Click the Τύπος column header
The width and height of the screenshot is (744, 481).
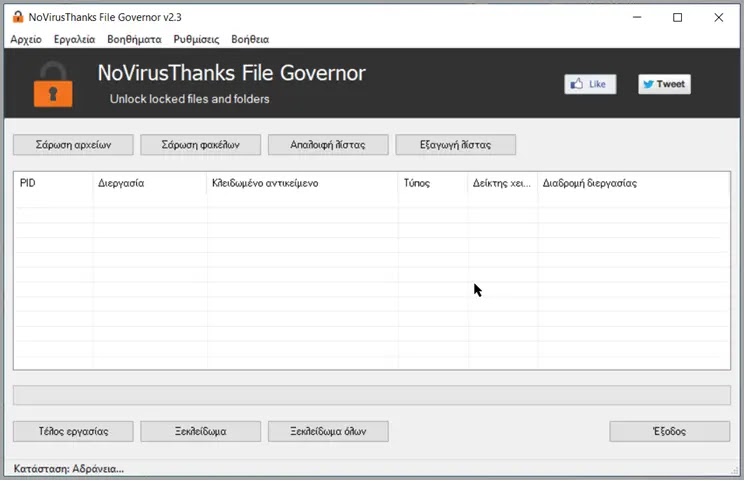click(x=433, y=183)
